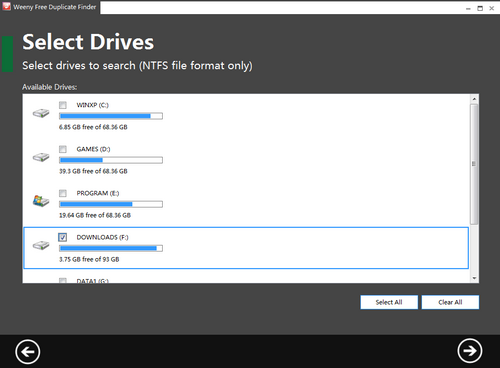Click the '6.85 GB free of 68.36 GB' text

click(x=93, y=127)
